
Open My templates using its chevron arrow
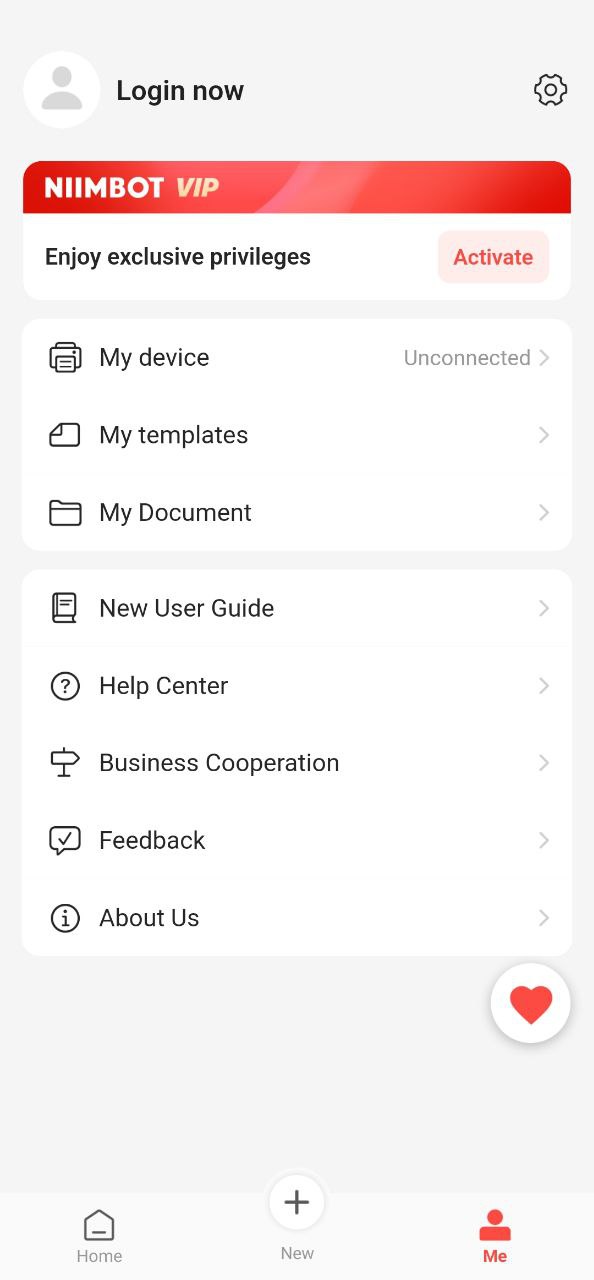[544, 435]
